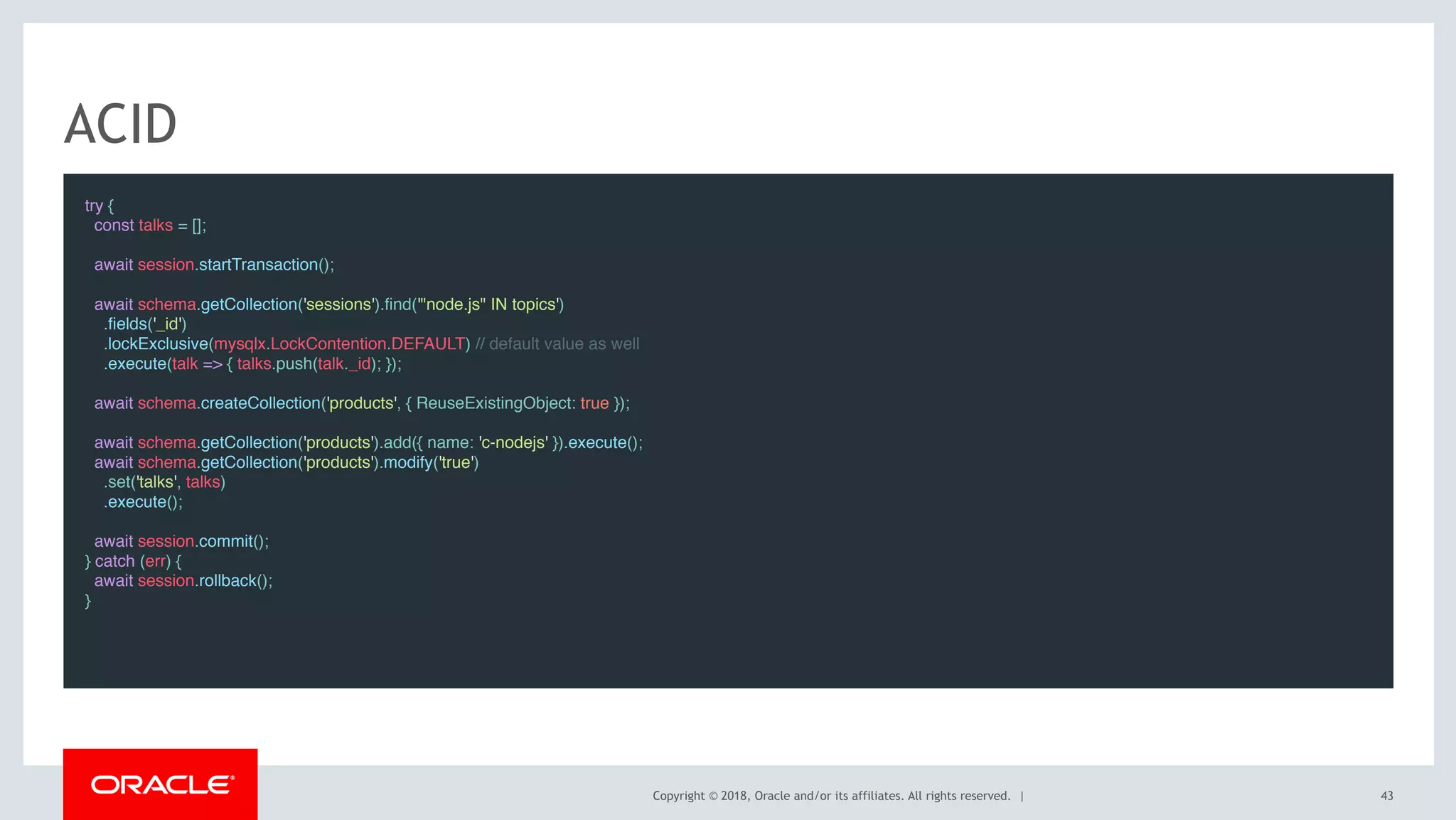
Task: Click the catch (err) line
Action: (x=133, y=561)
